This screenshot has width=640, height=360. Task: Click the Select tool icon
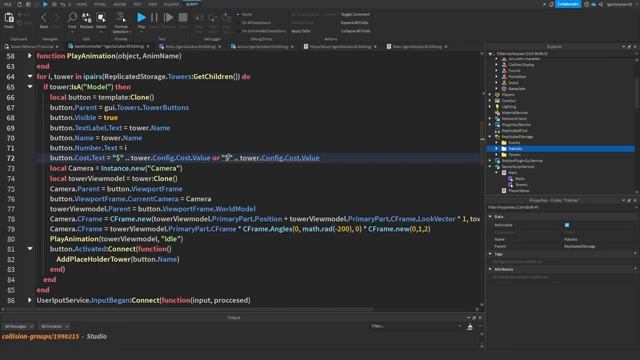point(101,18)
